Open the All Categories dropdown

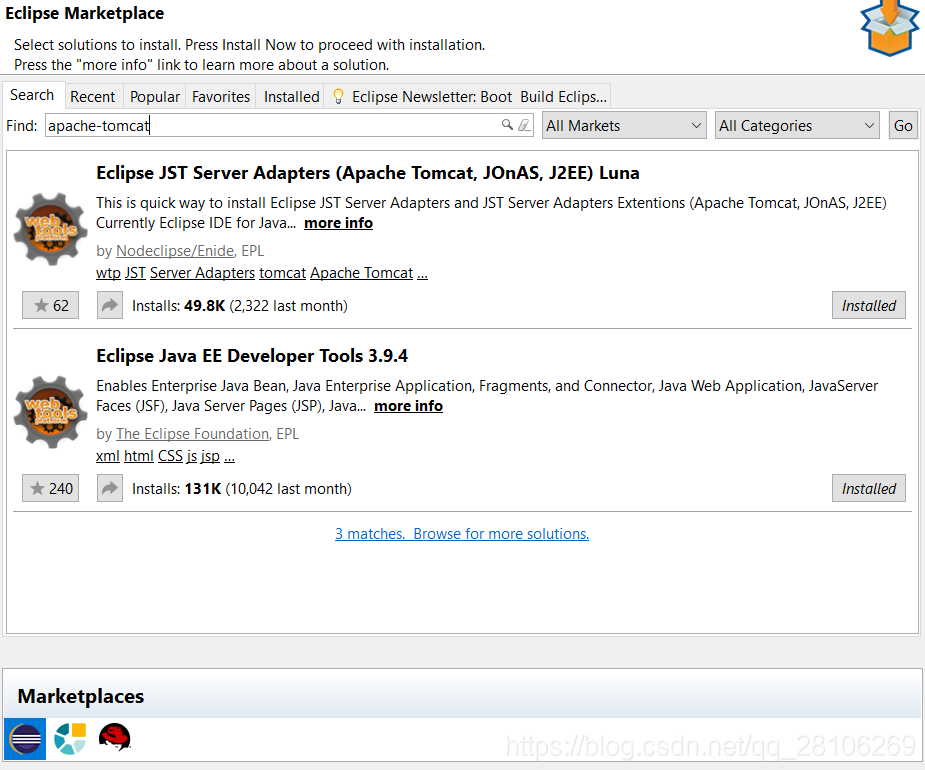click(x=797, y=126)
